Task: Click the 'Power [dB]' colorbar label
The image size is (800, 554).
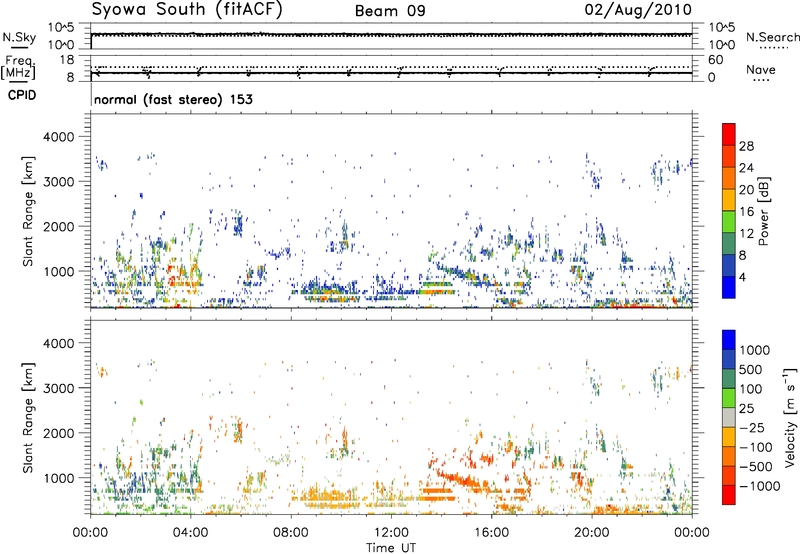Action: (763, 211)
